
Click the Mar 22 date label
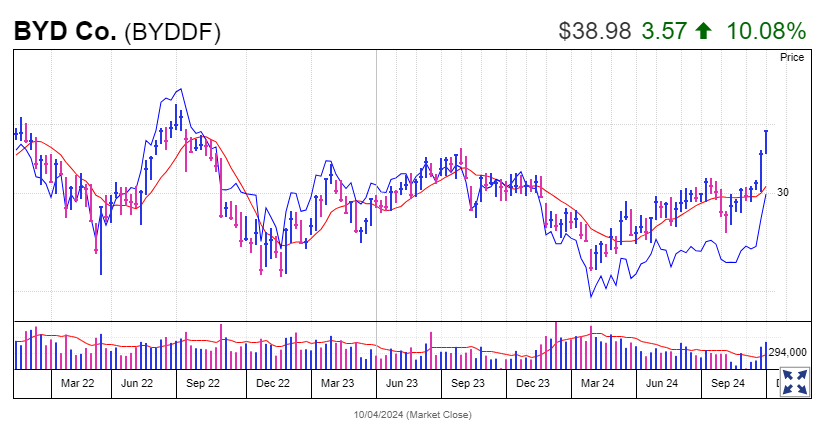(77, 383)
